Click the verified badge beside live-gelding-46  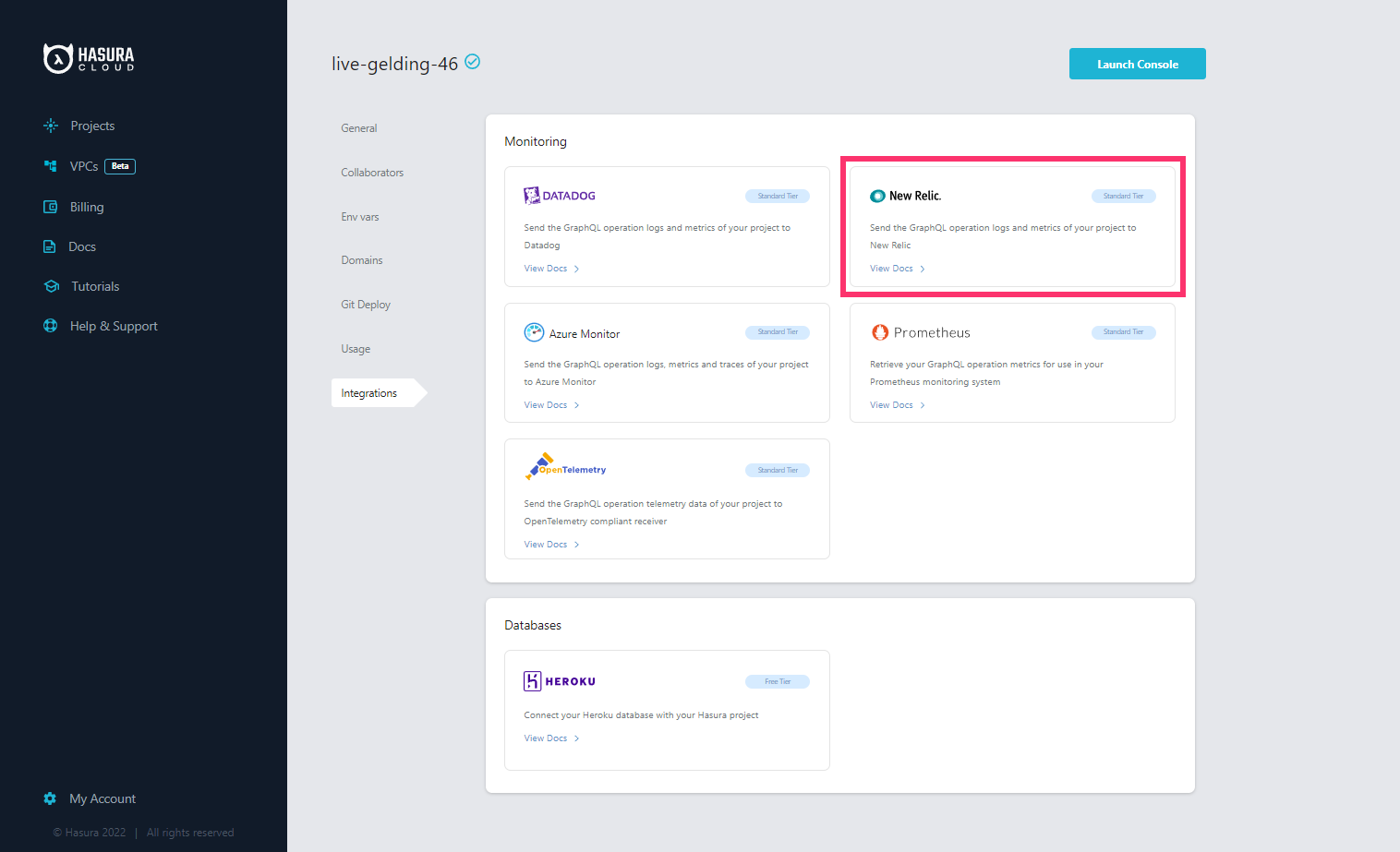coord(472,62)
